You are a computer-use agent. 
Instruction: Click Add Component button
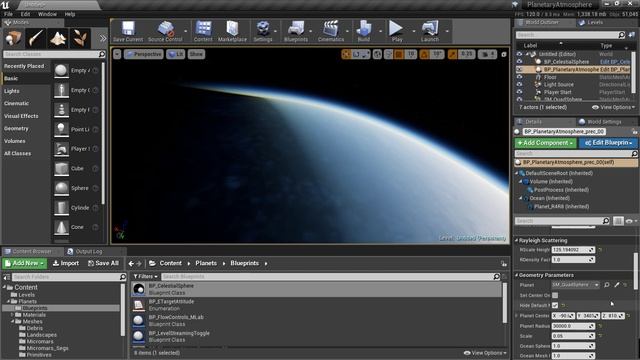545,143
